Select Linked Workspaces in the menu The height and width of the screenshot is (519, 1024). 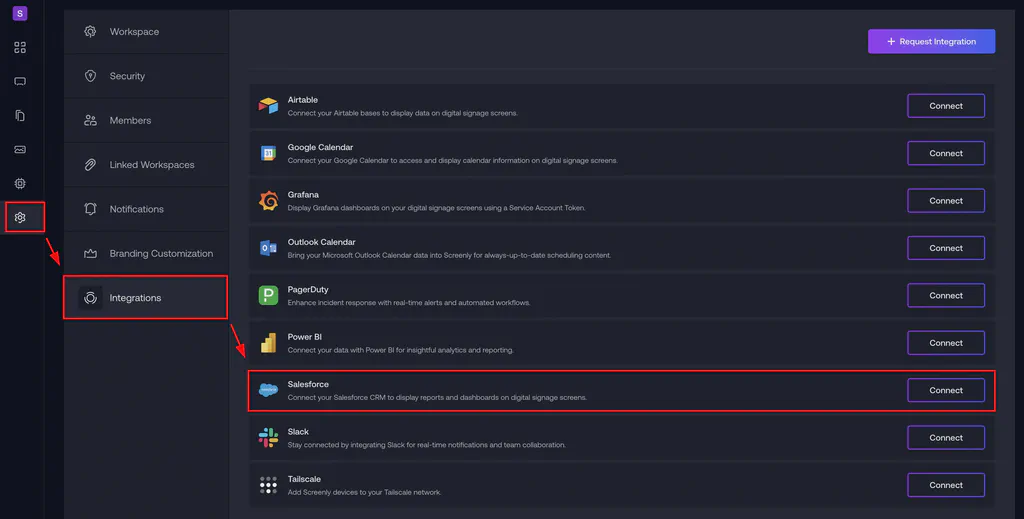[x=146, y=165]
